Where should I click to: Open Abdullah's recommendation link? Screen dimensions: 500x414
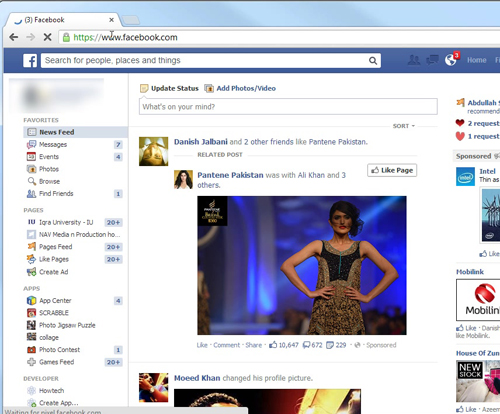483,103
